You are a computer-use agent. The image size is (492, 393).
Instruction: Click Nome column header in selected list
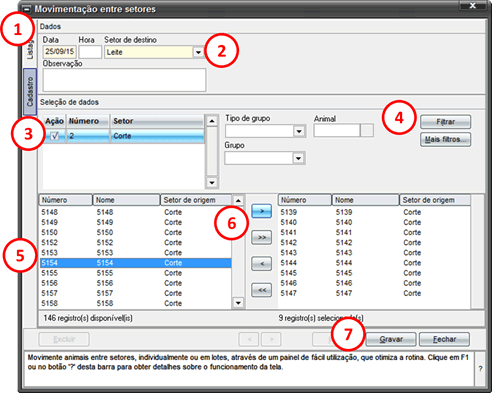pyautogui.click(x=366, y=200)
